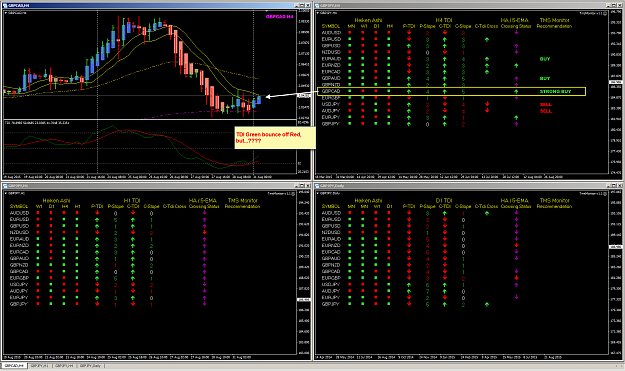Click AUDUSD crossing status purple arrow, H4 dashboard
The width and height of the screenshot is (625, 371).
[x=516, y=33]
